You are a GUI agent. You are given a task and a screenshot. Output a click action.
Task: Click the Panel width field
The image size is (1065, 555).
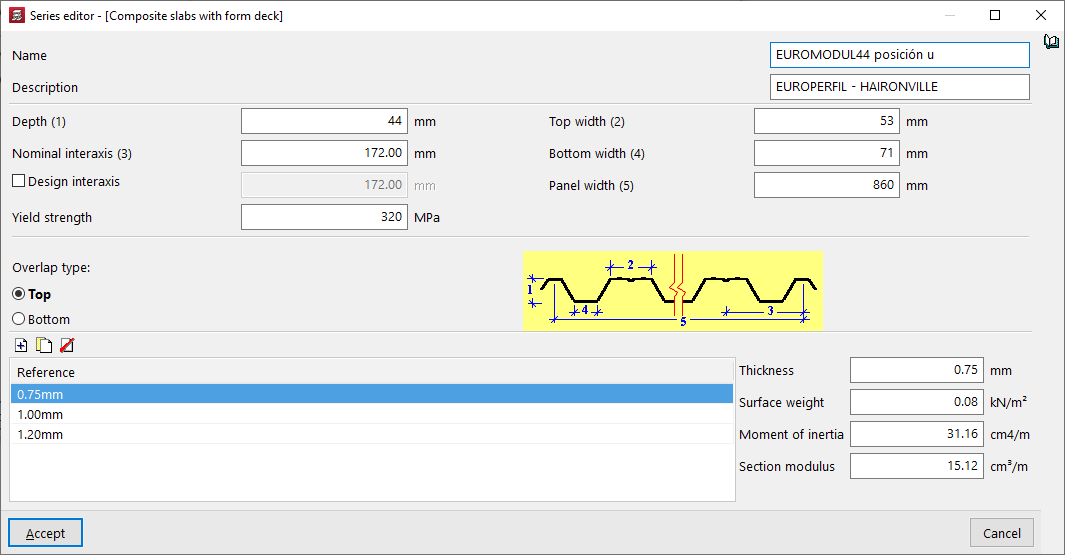pyautogui.click(x=827, y=185)
